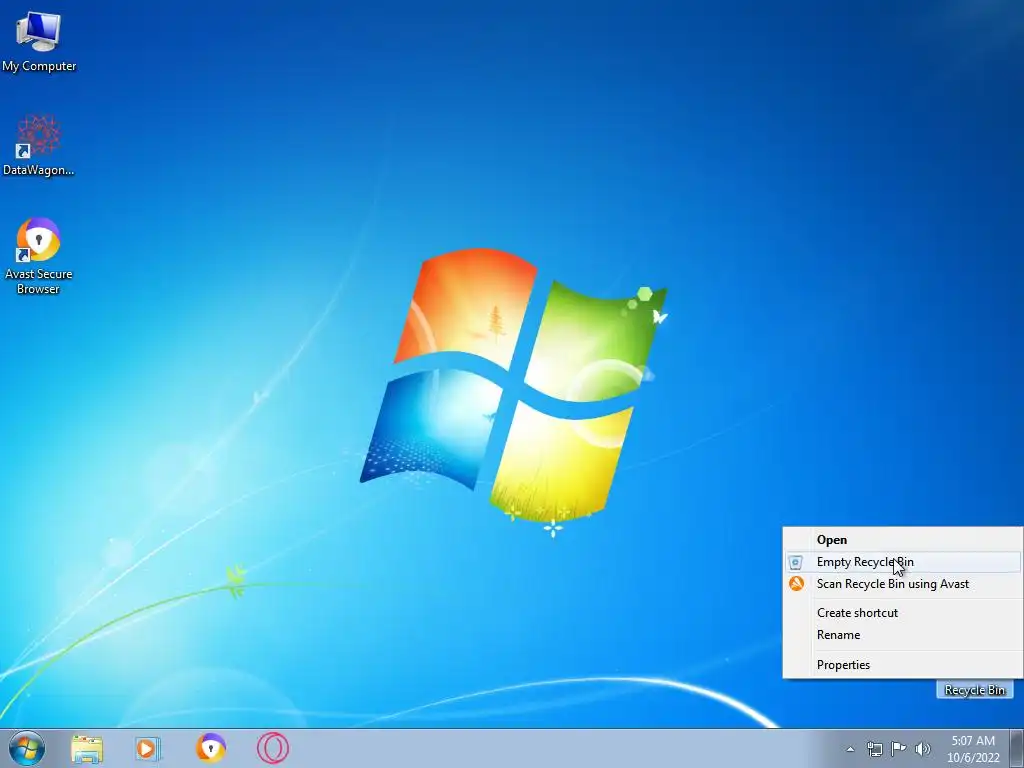Click the Show Desktop strip at the taskbar end
This screenshot has width=1024, height=768.
pyautogui.click(x=1017, y=748)
